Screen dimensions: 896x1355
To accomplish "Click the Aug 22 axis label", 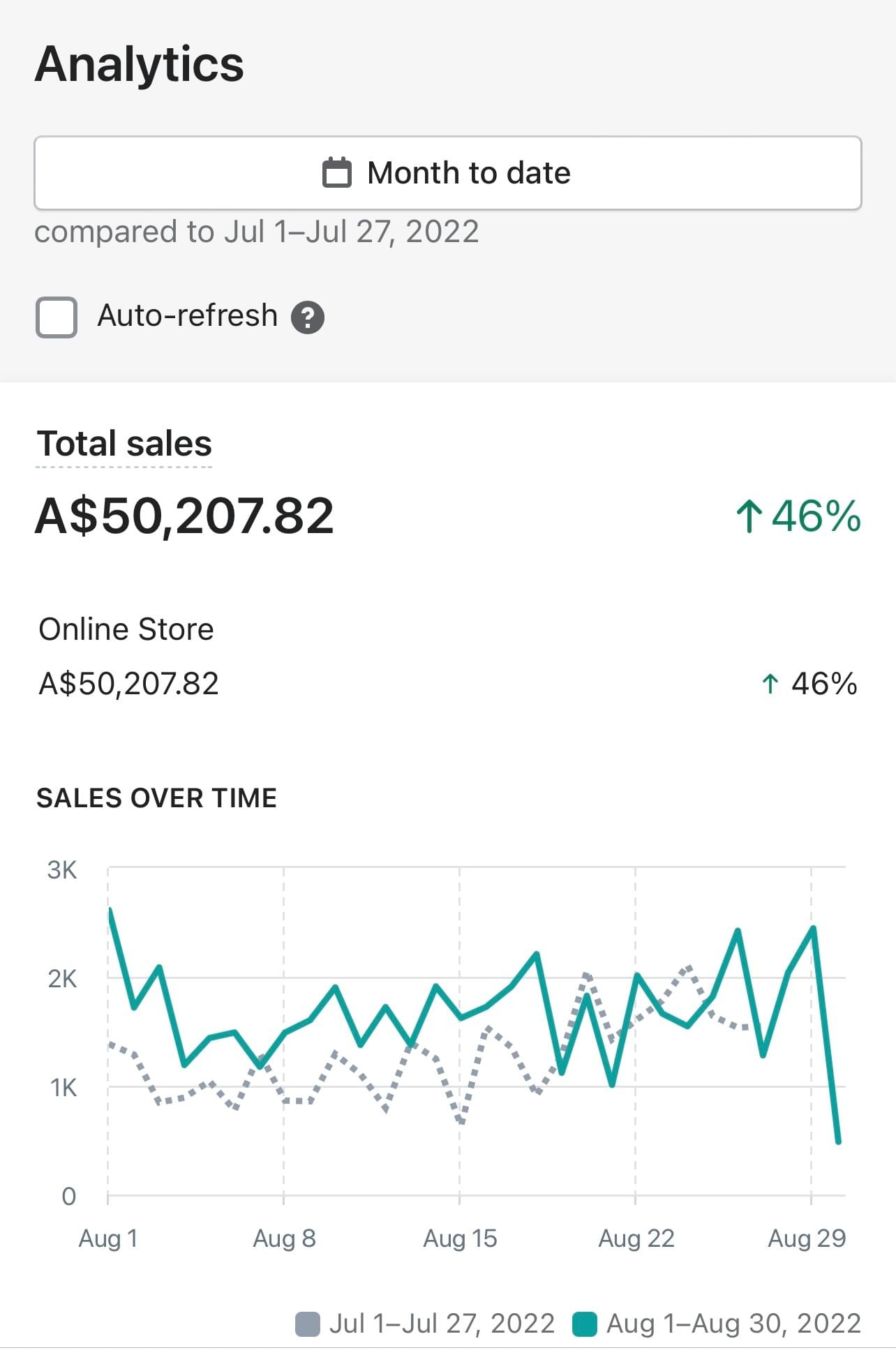I will click(x=636, y=1238).
